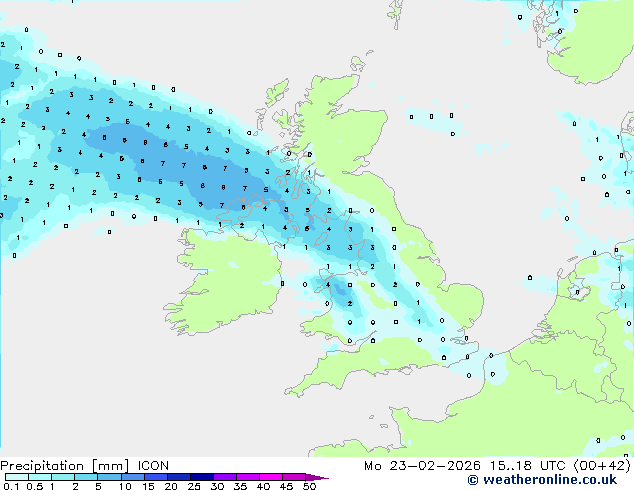
Task: Click the 'Precipitation [mm]' legend title
Action: (x=65, y=466)
